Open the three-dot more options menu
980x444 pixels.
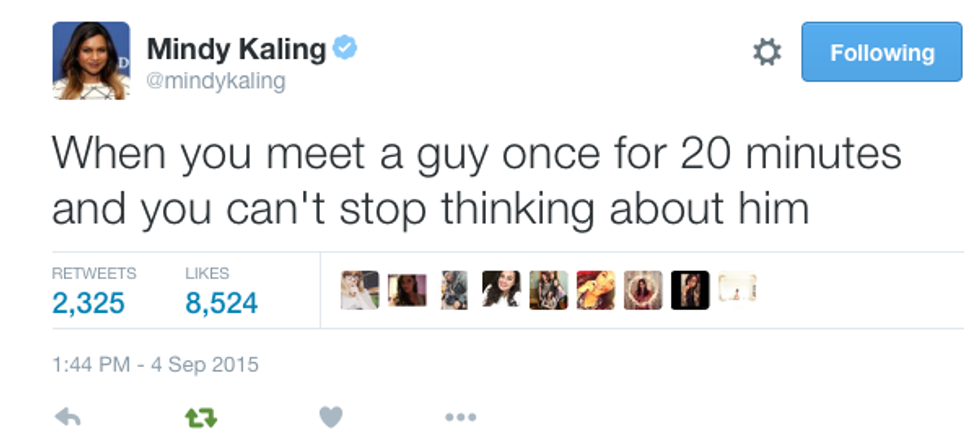[x=461, y=416]
